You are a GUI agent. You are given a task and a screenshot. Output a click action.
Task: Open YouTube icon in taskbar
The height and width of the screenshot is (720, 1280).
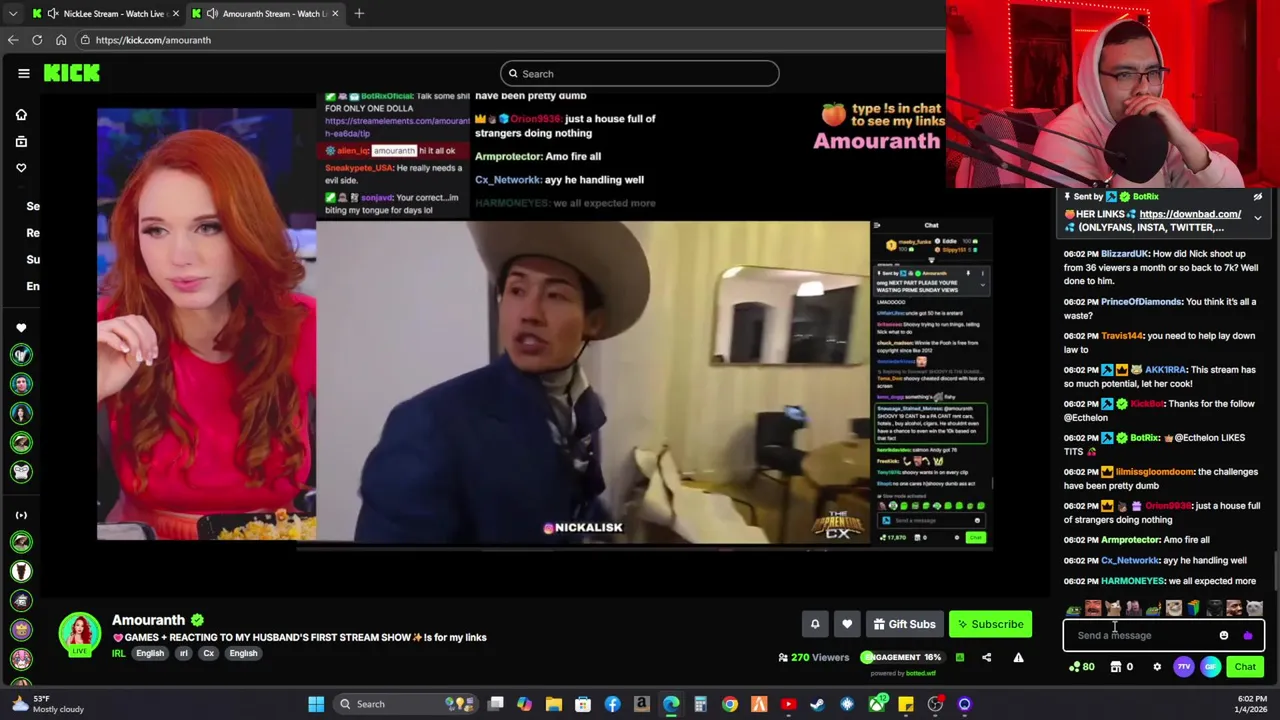tap(788, 704)
